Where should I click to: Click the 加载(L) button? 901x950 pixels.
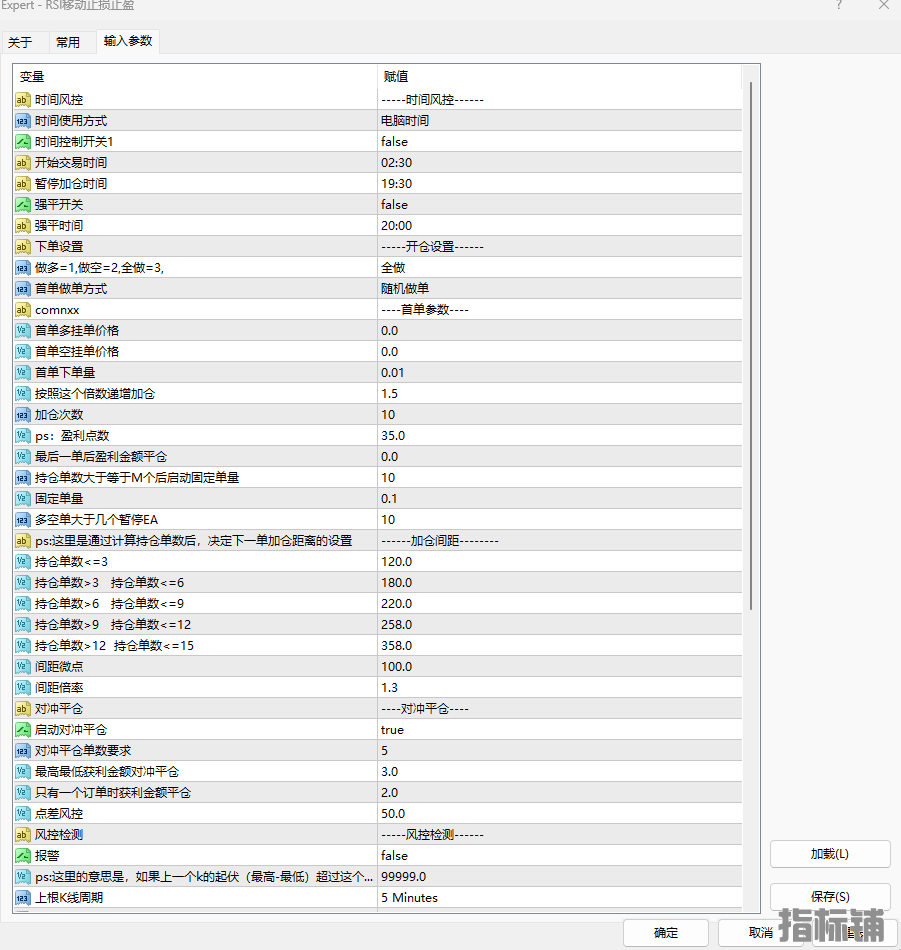(x=829, y=854)
